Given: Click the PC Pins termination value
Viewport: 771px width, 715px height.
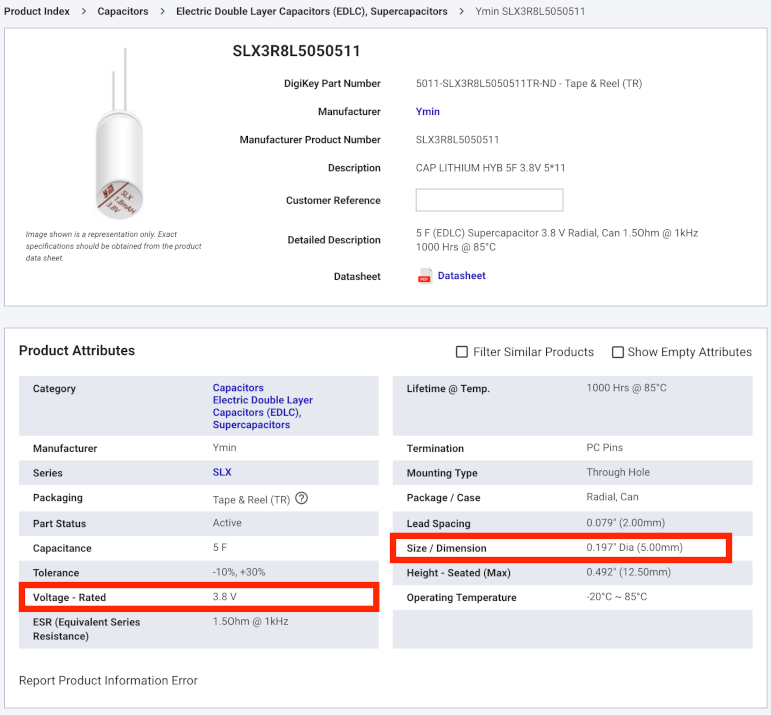Looking at the screenshot, I should pos(604,447).
